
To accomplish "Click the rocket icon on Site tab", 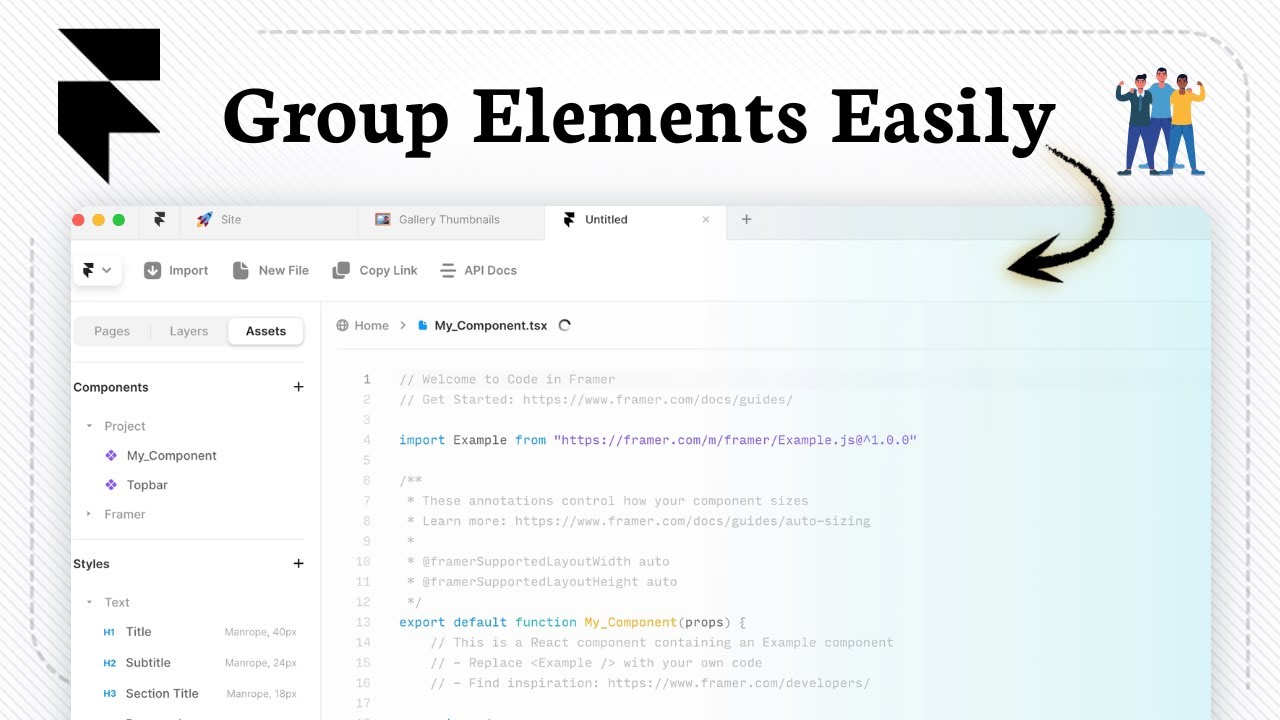I will point(204,219).
